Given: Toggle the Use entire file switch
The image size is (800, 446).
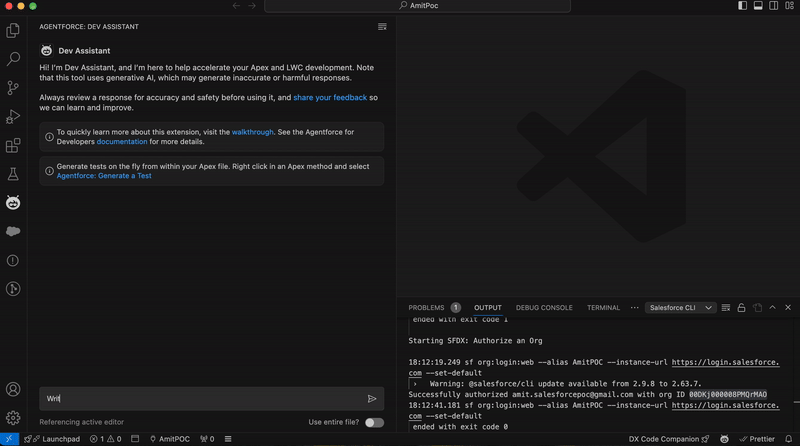Looking at the screenshot, I should [x=374, y=423].
